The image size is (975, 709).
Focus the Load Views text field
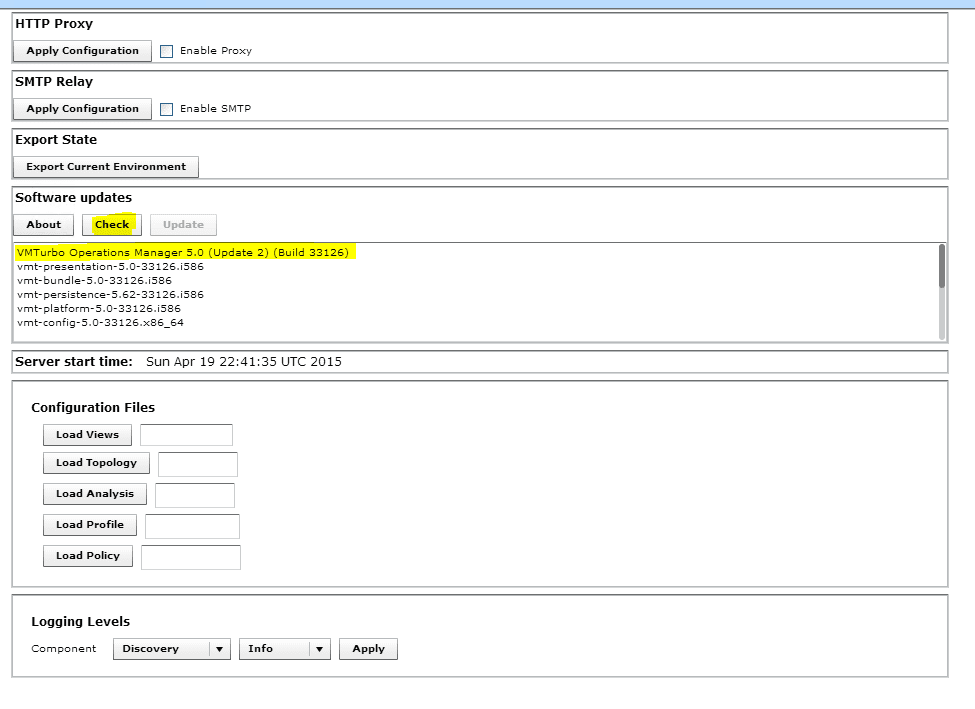[x=187, y=435]
